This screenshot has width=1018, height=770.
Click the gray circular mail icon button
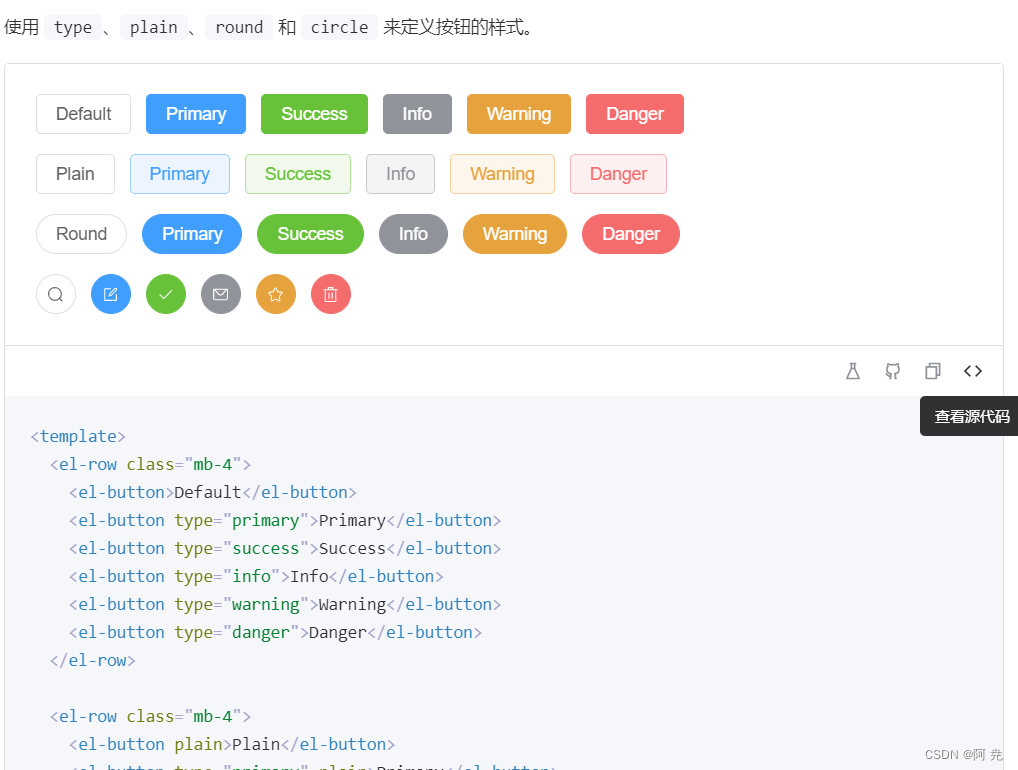(x=221, y=294)
